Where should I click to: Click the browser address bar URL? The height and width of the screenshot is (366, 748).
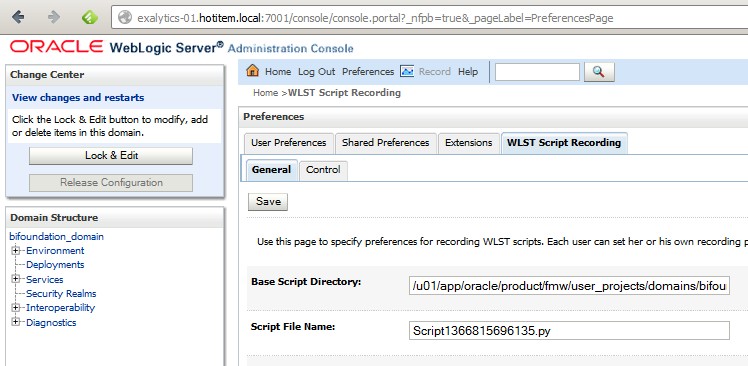[375, 18]
